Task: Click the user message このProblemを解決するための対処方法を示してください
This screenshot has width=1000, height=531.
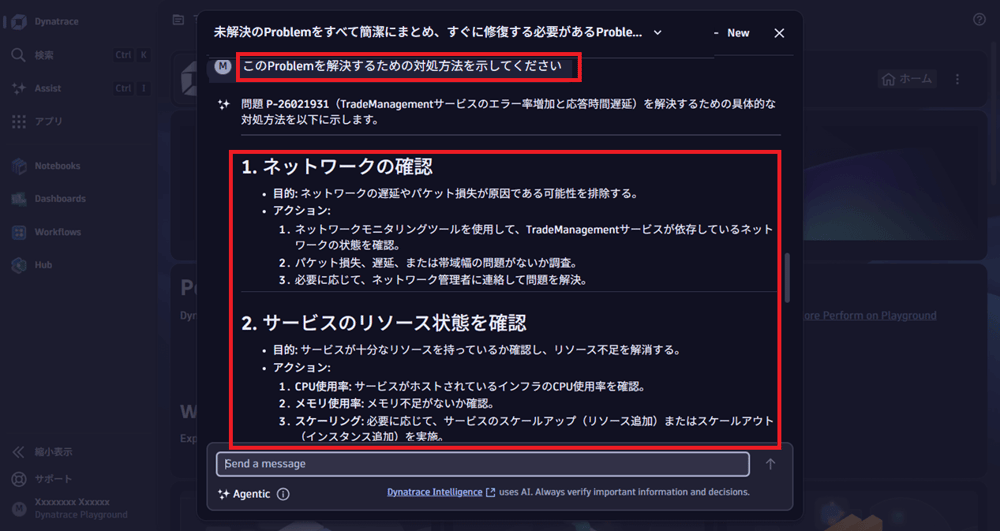Action: [402, 66]
